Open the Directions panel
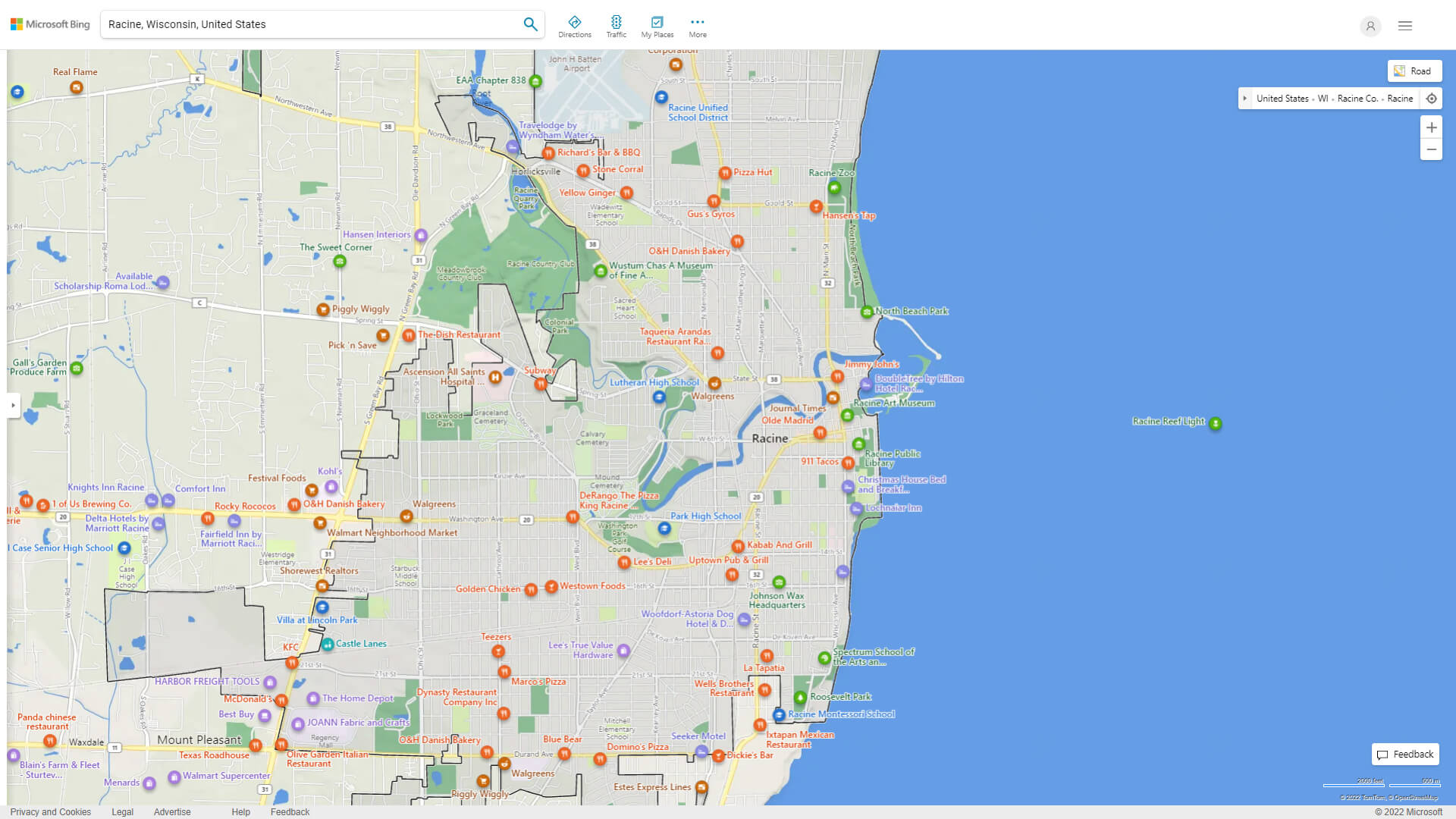Image resolution: width=1456 pixels, height=819 pixels. click(x=576, y=25)
